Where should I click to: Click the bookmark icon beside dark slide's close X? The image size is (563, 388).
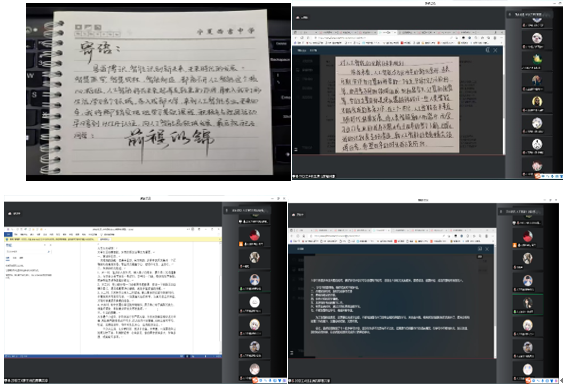(480, 249)
